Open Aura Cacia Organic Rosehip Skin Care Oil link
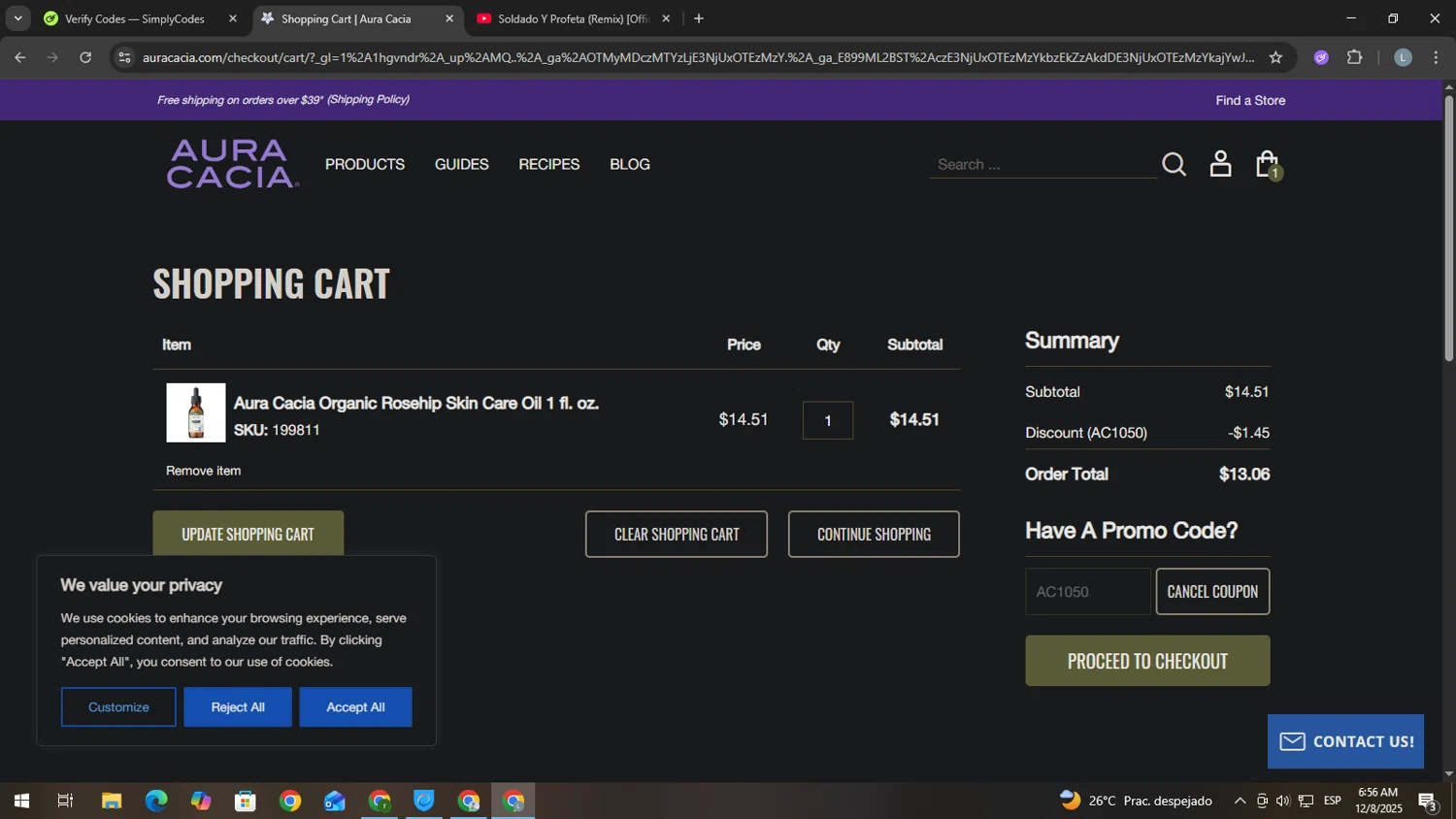Viewport: 1456px width, 819px height. (415, 403)
